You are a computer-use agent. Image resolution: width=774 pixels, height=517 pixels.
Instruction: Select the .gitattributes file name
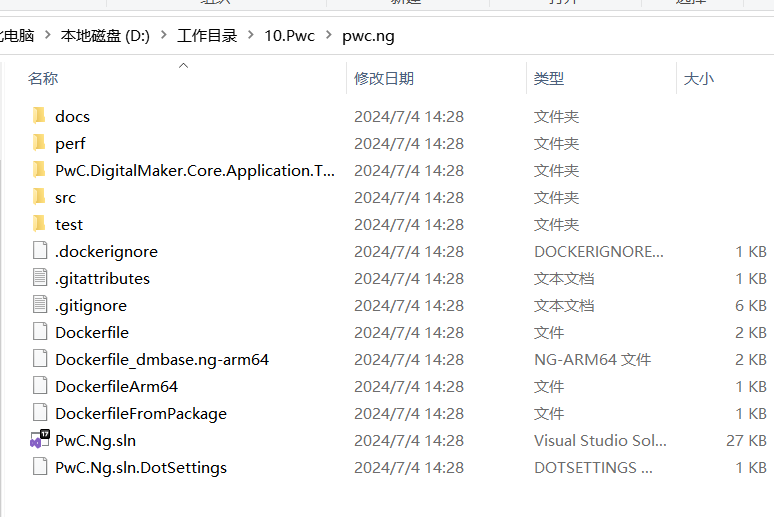[103, 279]
